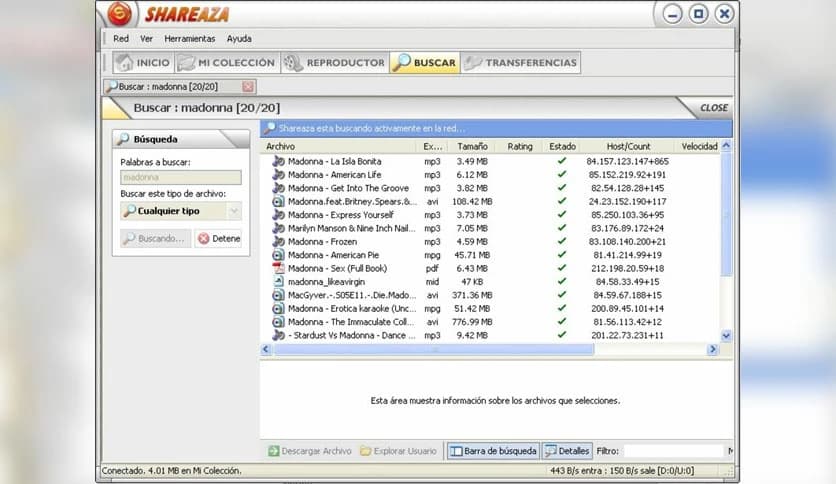Click status checkmark of 'La Isla Bonita' row
Image resolution: width=836 pixels, height=484 pixels.
point(561,160)
